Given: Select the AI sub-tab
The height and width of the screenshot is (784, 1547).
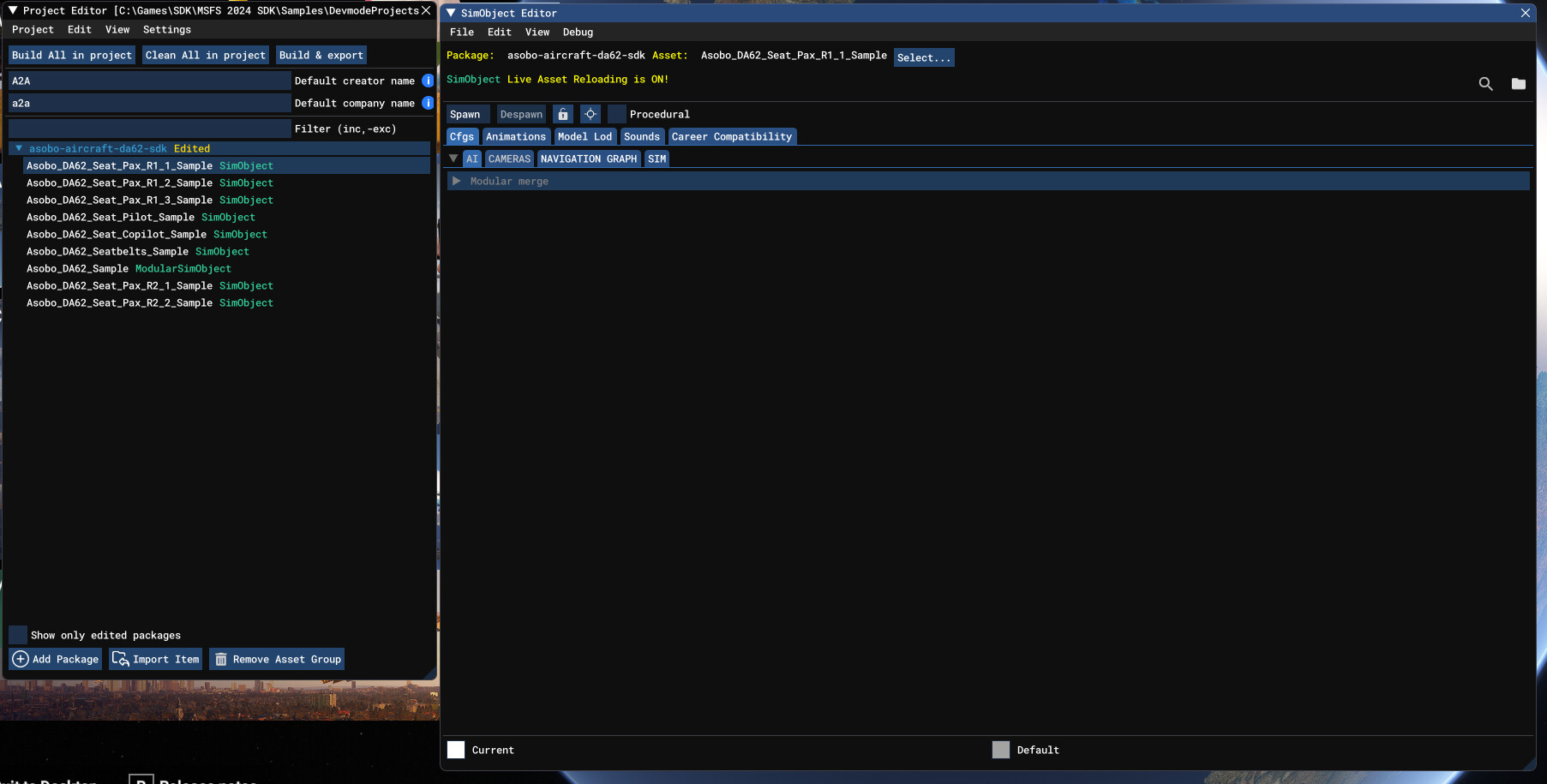Looking at the screenshot, I should coord(472,159).
